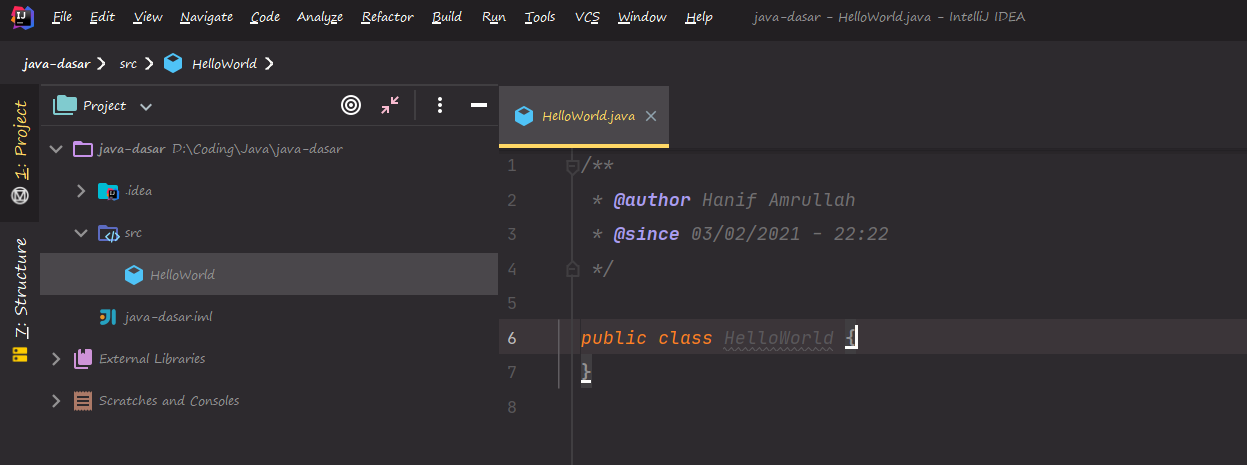Click 'Hanif Amrullah' text in comment
Image resolution: width=1247 pixels, height=465 pixels.
click(x=779, y=200)
